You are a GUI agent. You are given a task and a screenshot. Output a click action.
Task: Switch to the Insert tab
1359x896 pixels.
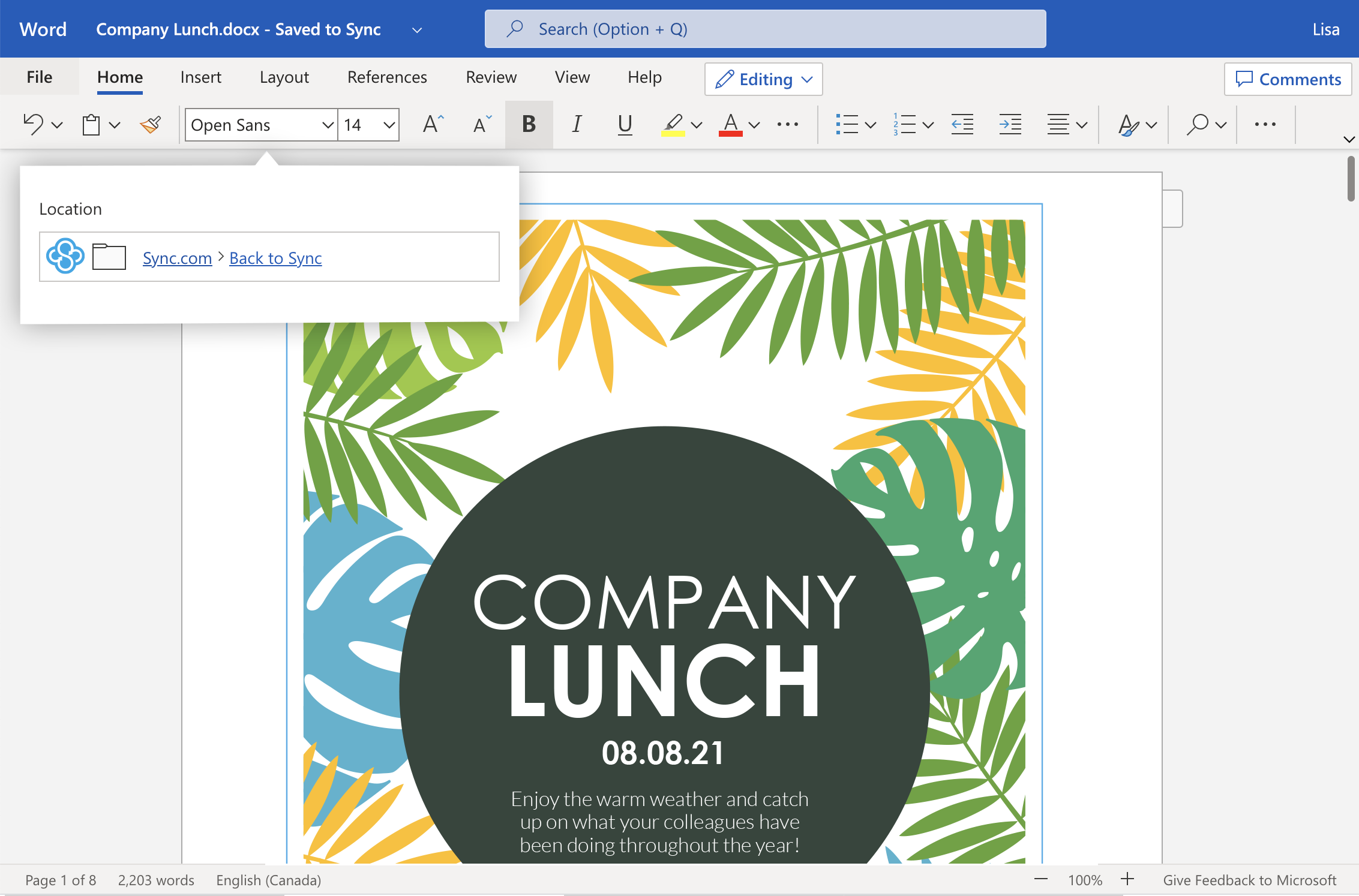[201, 77]
